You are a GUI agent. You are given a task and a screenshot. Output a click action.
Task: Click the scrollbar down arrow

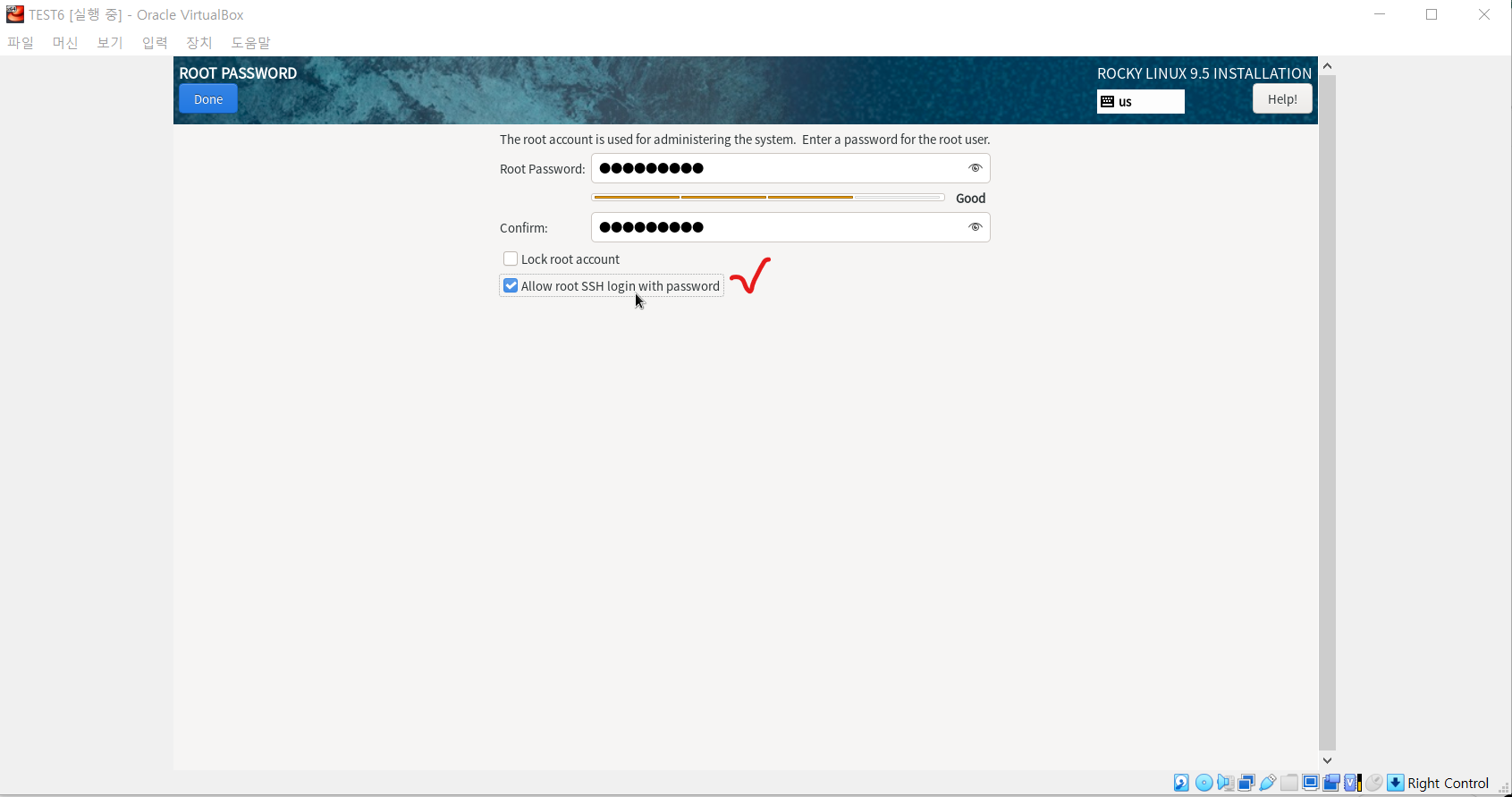[x=1327, y=760]
